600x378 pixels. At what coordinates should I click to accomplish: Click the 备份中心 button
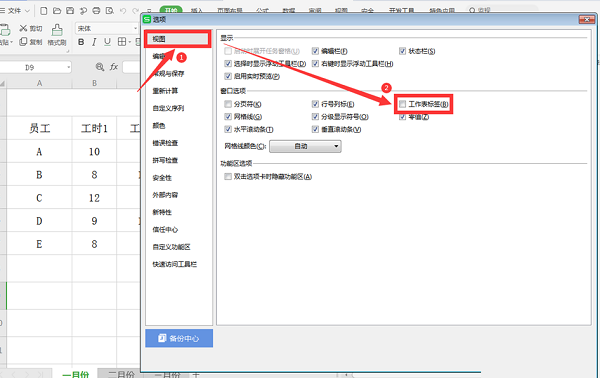coord(179,338)
